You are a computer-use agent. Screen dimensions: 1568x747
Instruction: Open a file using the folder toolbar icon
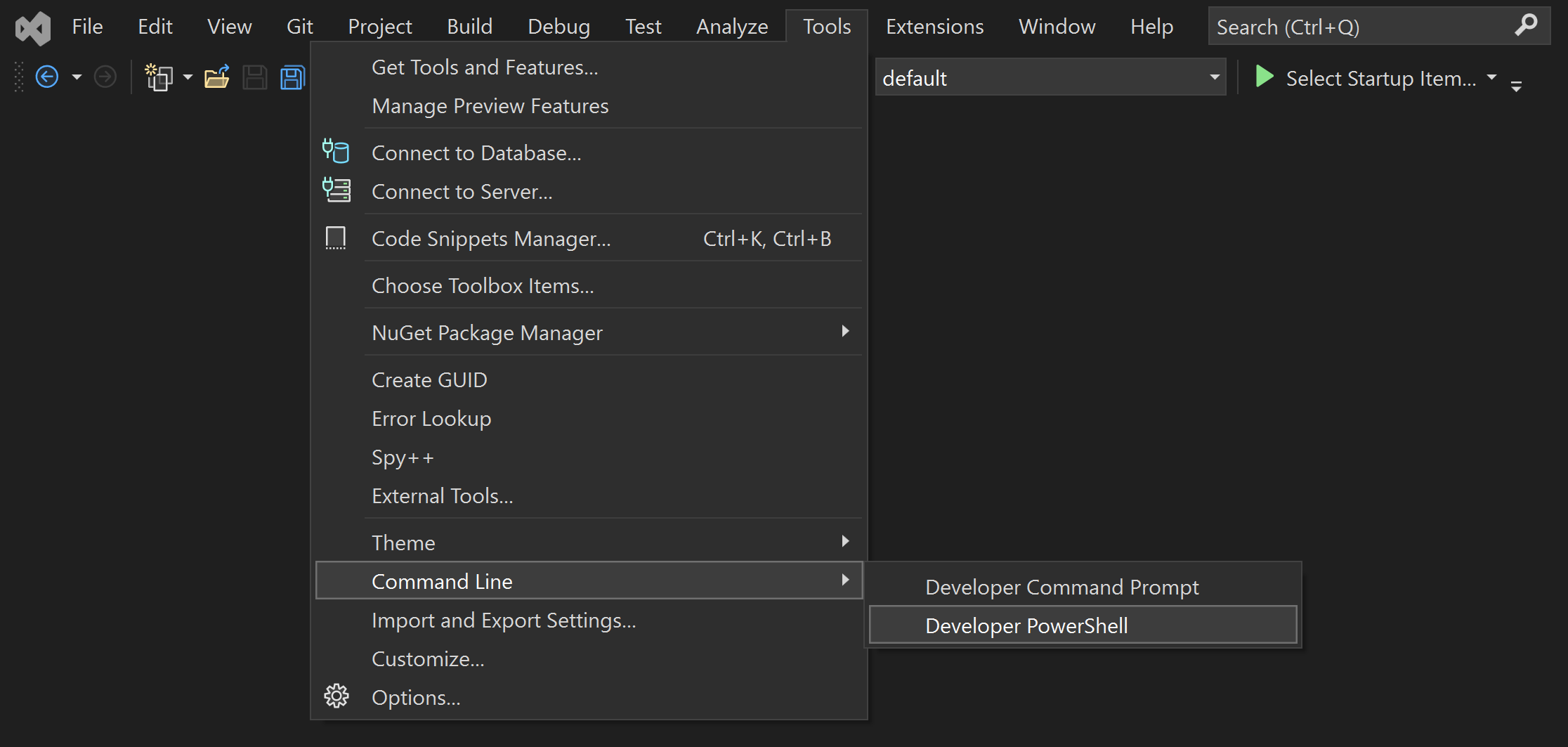tap(217, 77)
